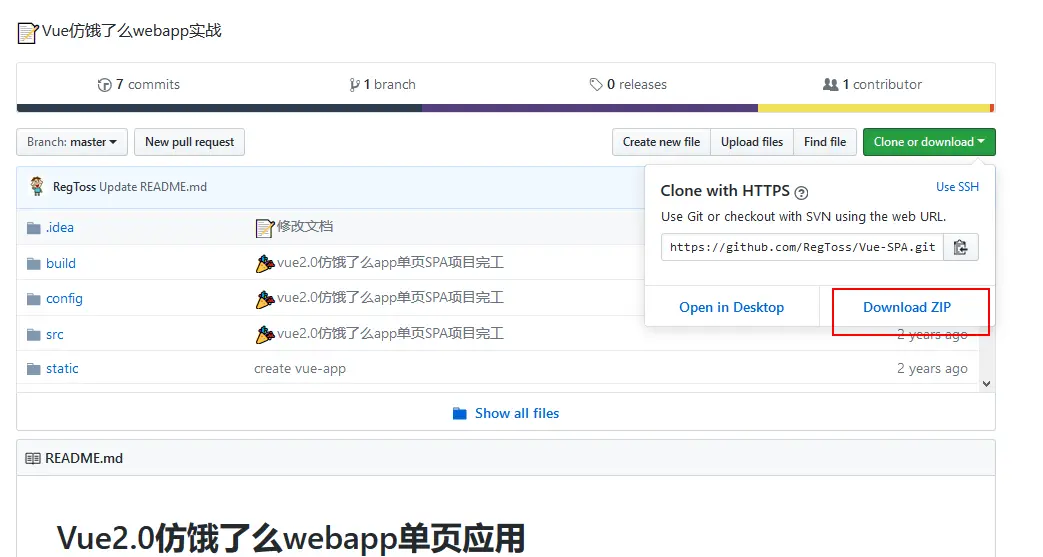The image size is (1043, 557).
Task: Open the .idea folder link
Action: pyautogui.click(x=60, y=228)
